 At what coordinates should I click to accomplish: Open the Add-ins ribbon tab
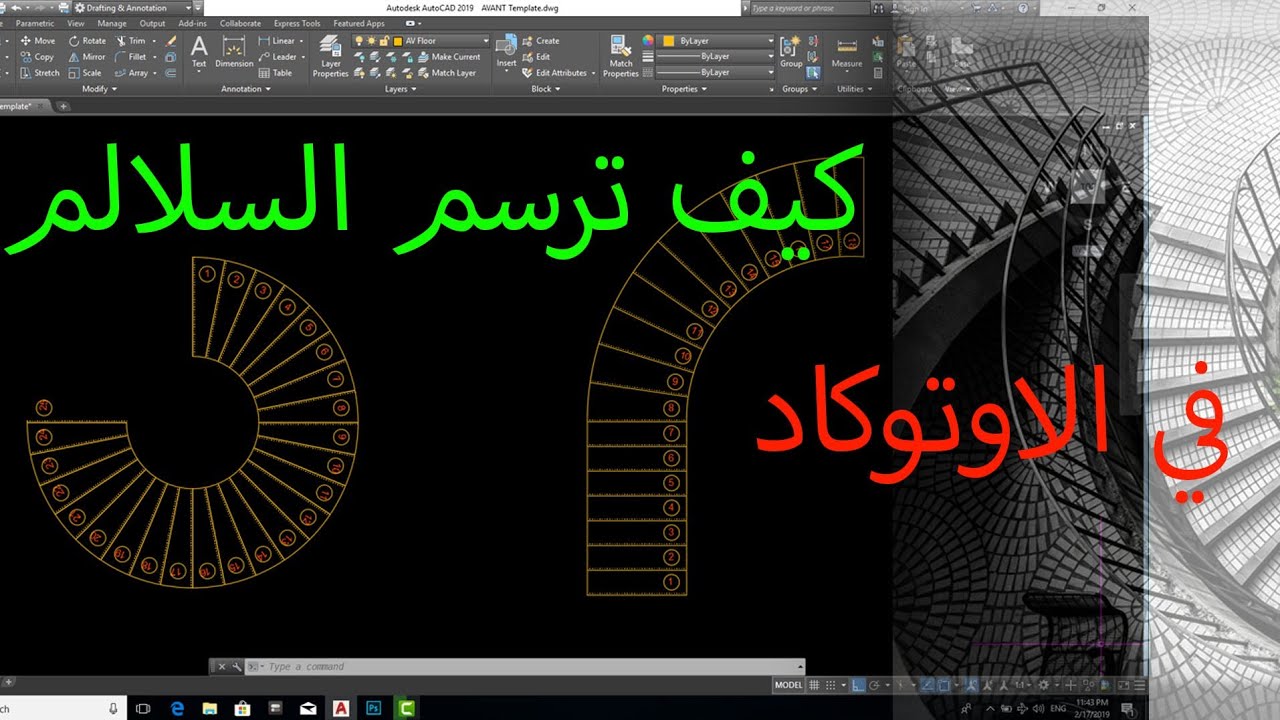193,23
